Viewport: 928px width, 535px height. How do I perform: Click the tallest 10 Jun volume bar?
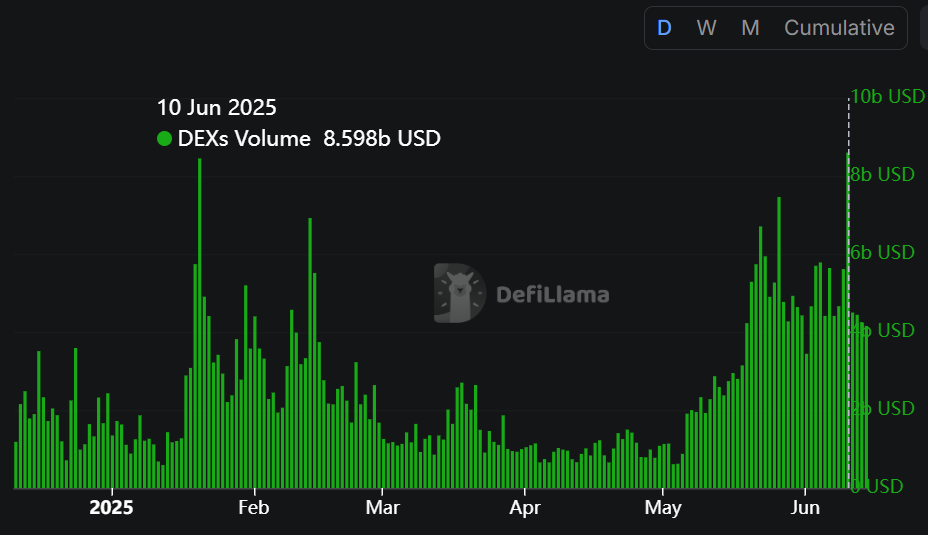(848, 320)
